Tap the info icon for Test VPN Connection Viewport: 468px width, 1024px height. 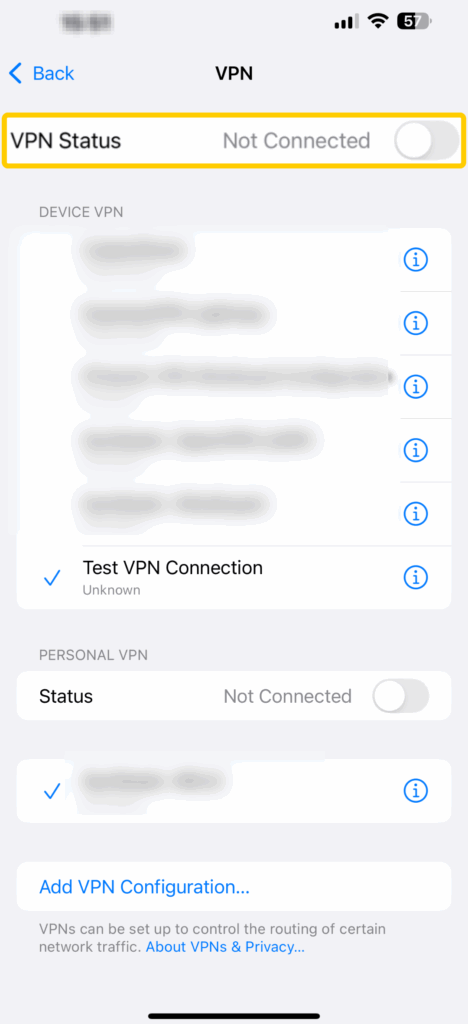416,577
